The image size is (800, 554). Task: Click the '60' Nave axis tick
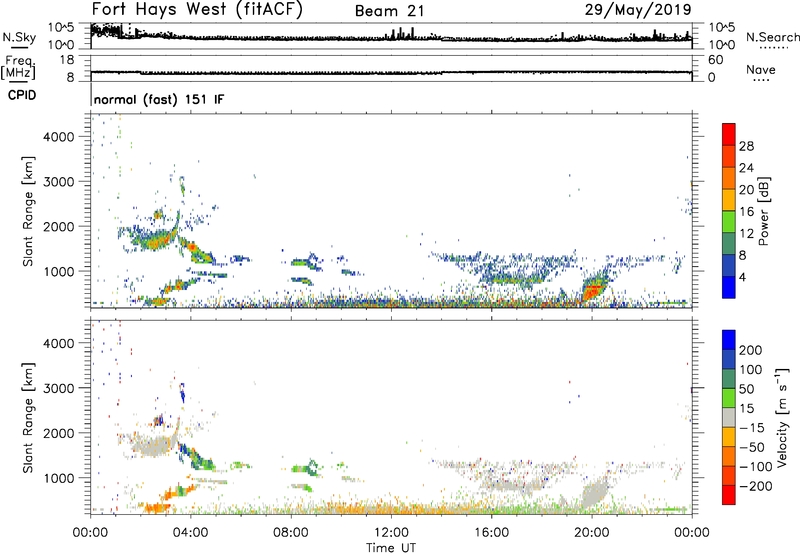tap(715, 60)
